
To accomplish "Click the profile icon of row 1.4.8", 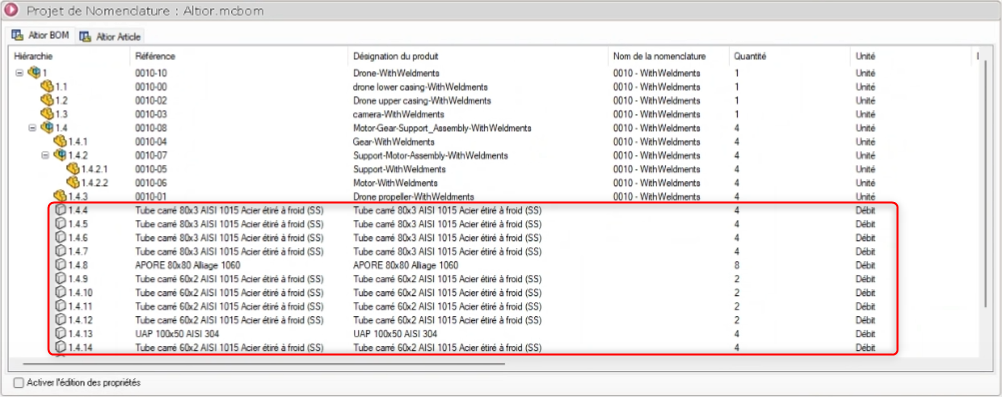I will tap(61, 265).
